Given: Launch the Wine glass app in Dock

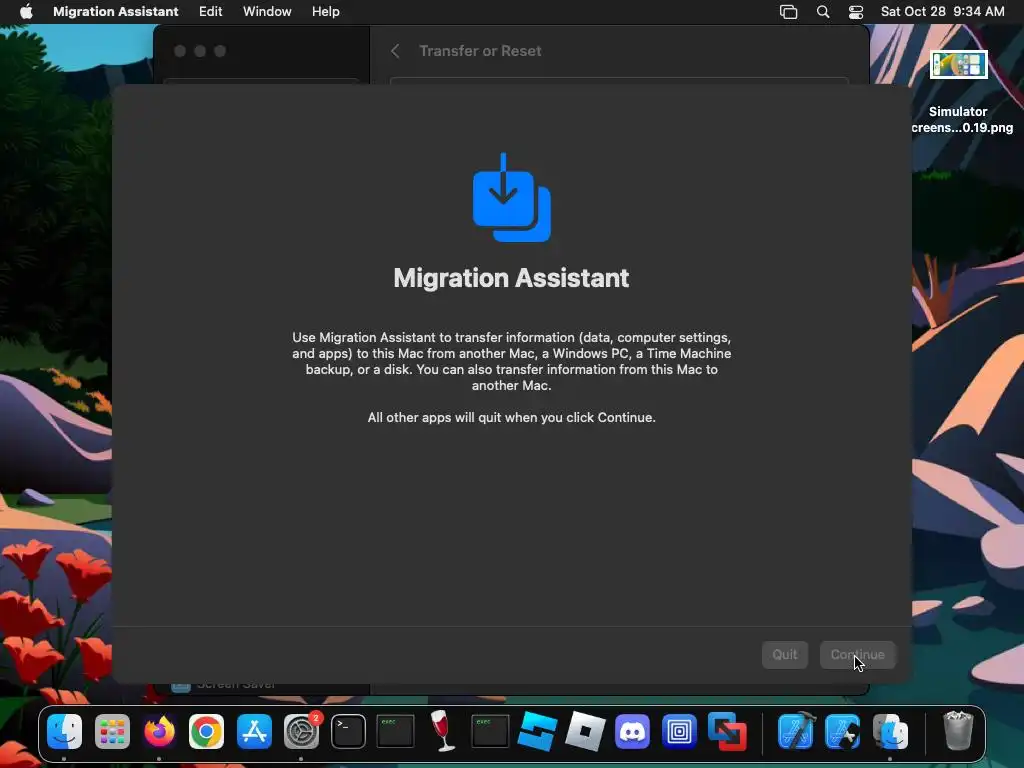Looking at the screenshot, I should [x=442, y=731].
